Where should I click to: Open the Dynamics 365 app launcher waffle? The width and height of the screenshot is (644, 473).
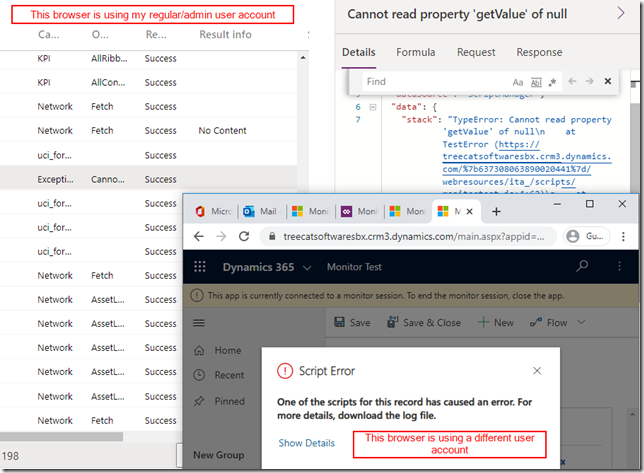pyautogui.click(x=200, y=267)
